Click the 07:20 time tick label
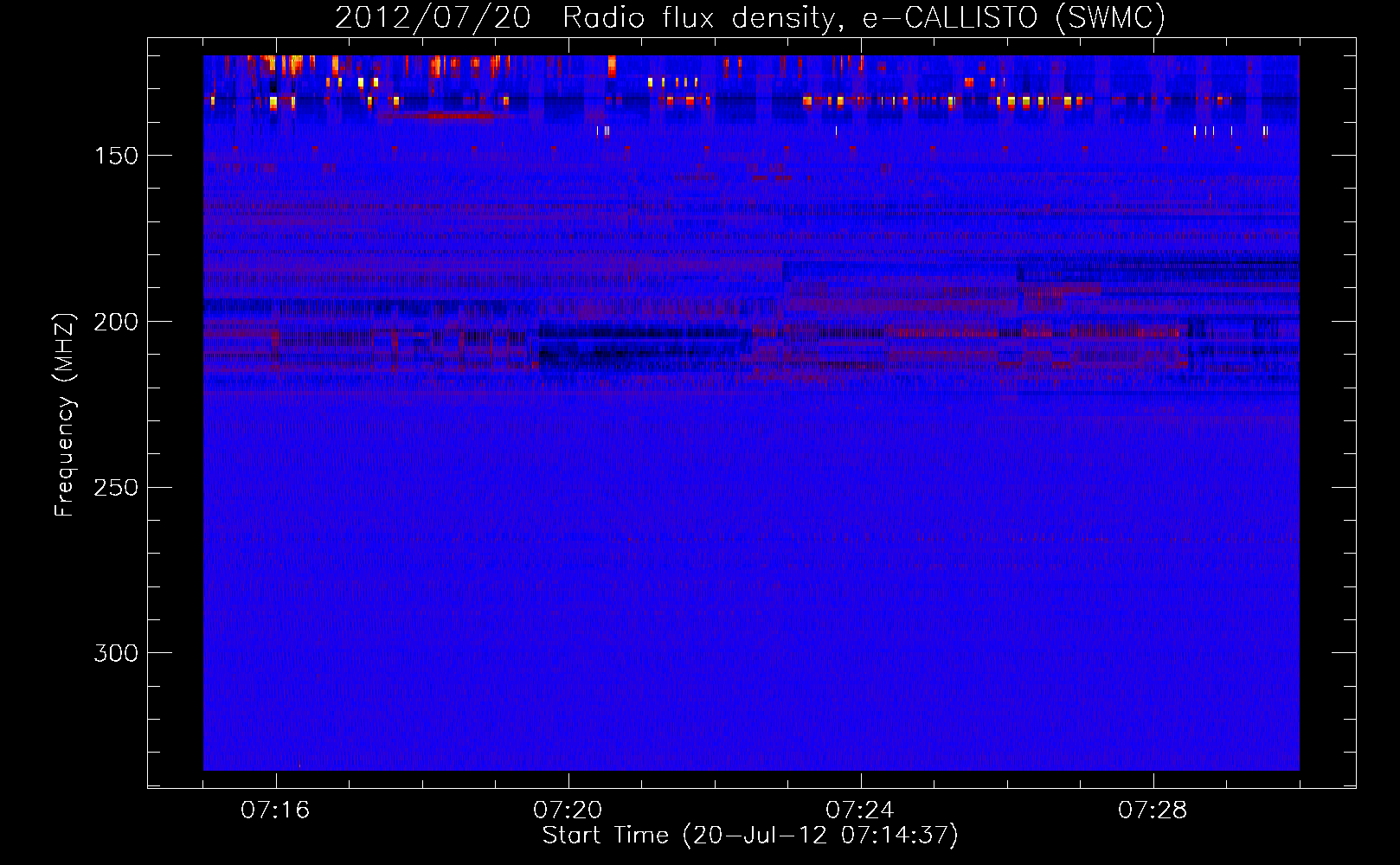Image resolution: width=1400 pixels, height=865 pixels. pos(568,811)
